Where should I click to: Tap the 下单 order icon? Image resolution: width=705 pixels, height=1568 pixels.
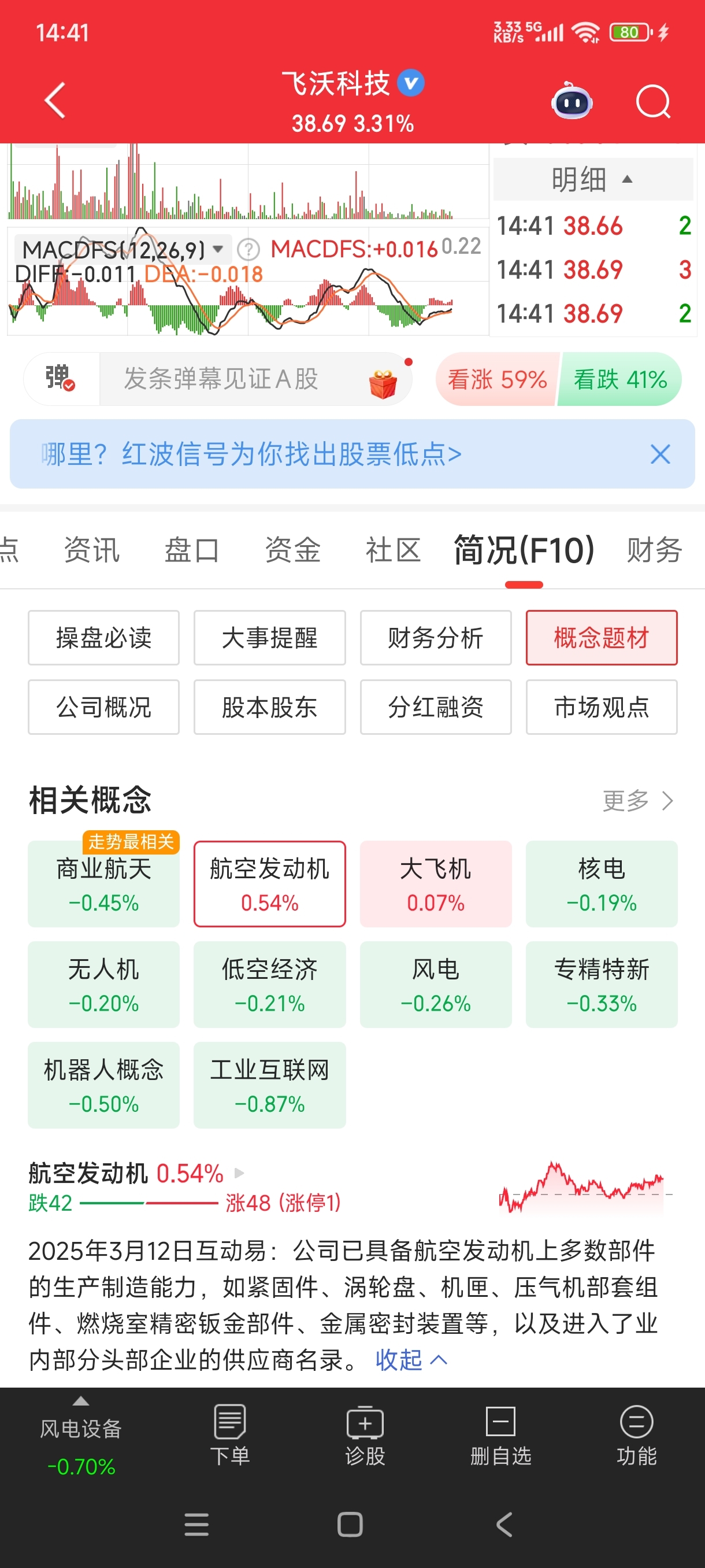coord(230,1435)
